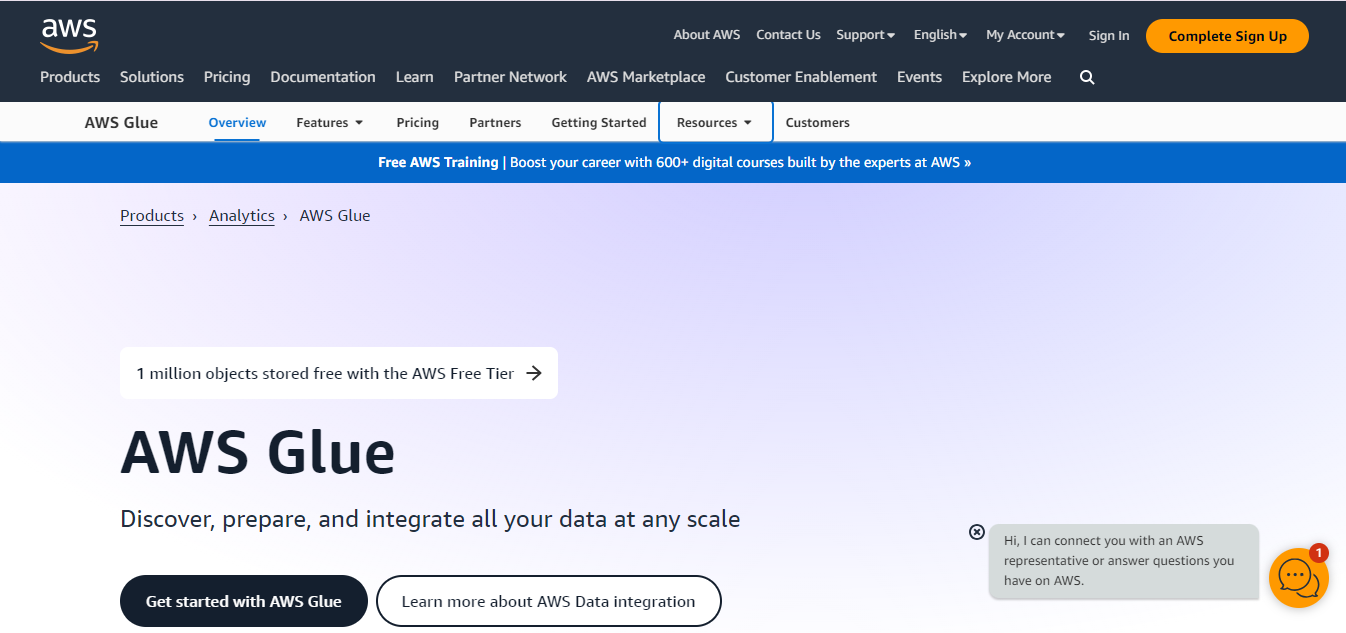The height and width of the screenshot is (633, 1346).
Task: Click the Complete Sign Up button
Action: (x=1227, y=36)
